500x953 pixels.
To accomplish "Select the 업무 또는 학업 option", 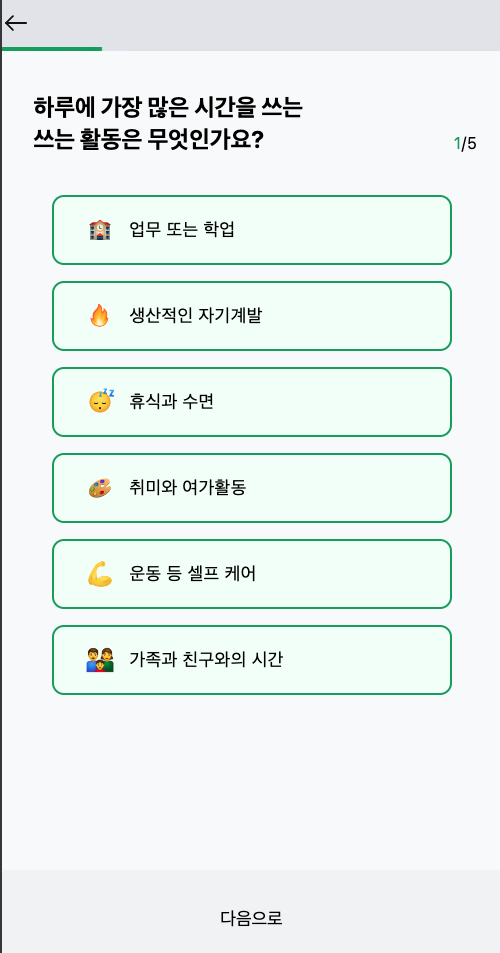I will tap(252, 230).
